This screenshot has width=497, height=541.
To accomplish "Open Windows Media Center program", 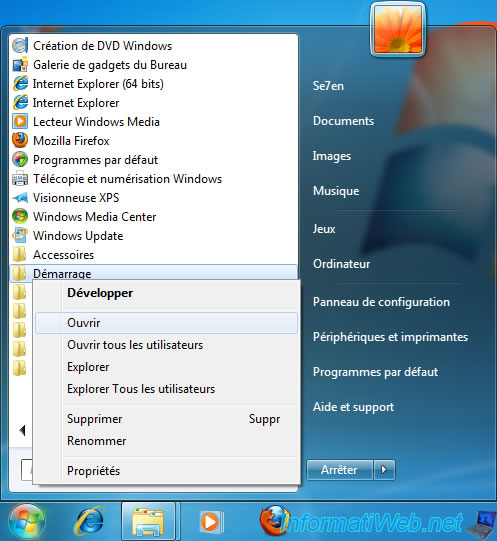I will (x=154, y=217).
